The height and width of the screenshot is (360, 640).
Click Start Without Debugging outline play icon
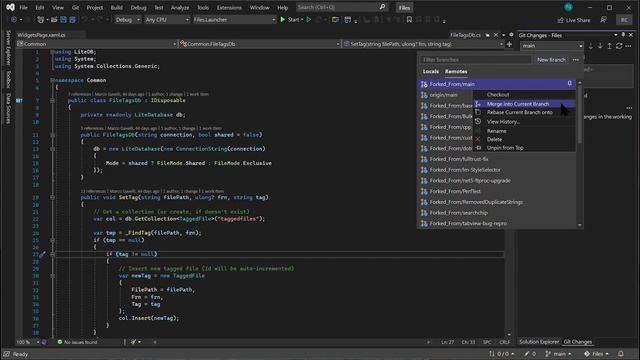(309, 19)
